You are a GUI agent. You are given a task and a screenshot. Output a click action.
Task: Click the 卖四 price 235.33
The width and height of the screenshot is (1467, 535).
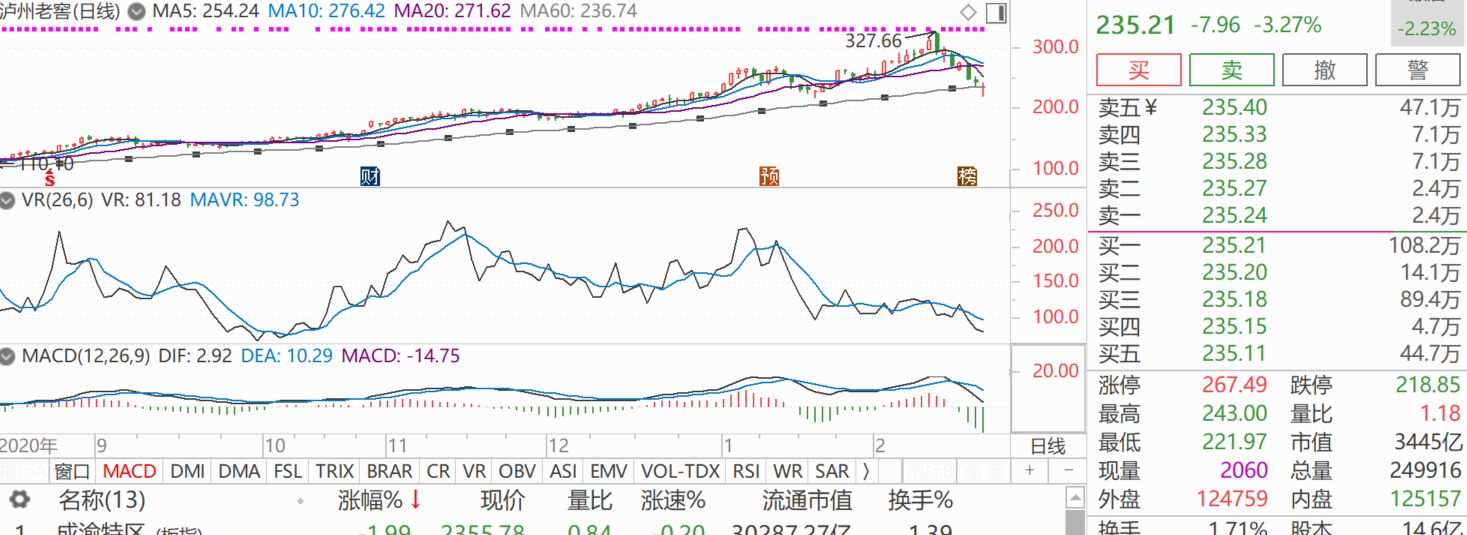[1234, 134]
